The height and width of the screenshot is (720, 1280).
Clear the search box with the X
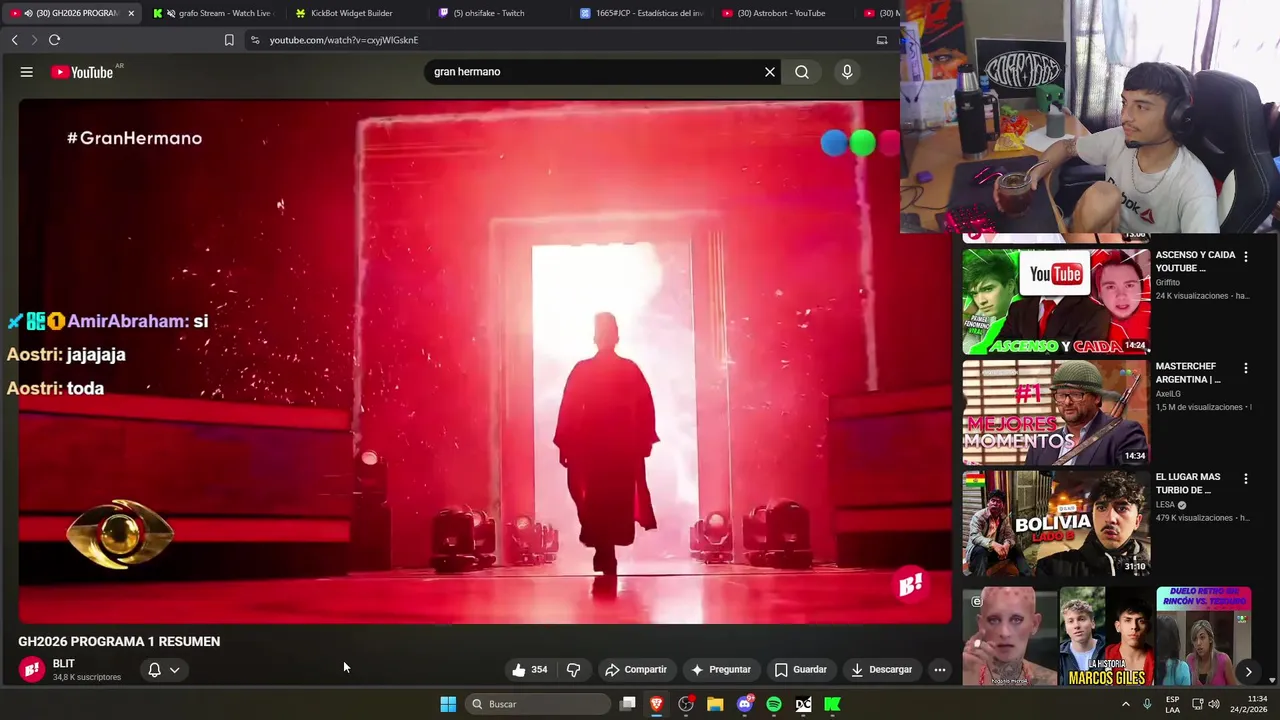point(770,72)
